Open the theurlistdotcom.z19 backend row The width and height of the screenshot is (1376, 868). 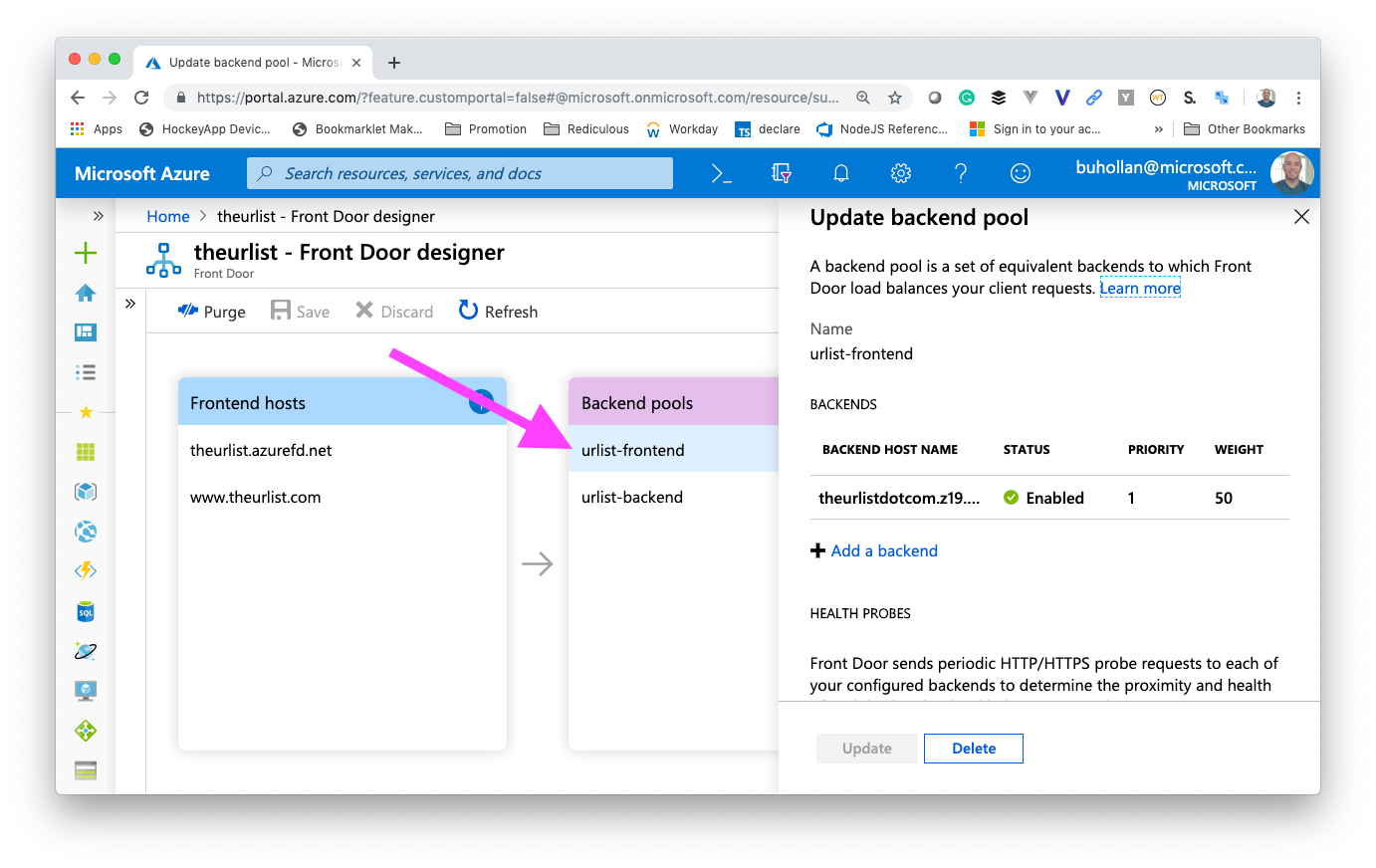pos(1049,498)
